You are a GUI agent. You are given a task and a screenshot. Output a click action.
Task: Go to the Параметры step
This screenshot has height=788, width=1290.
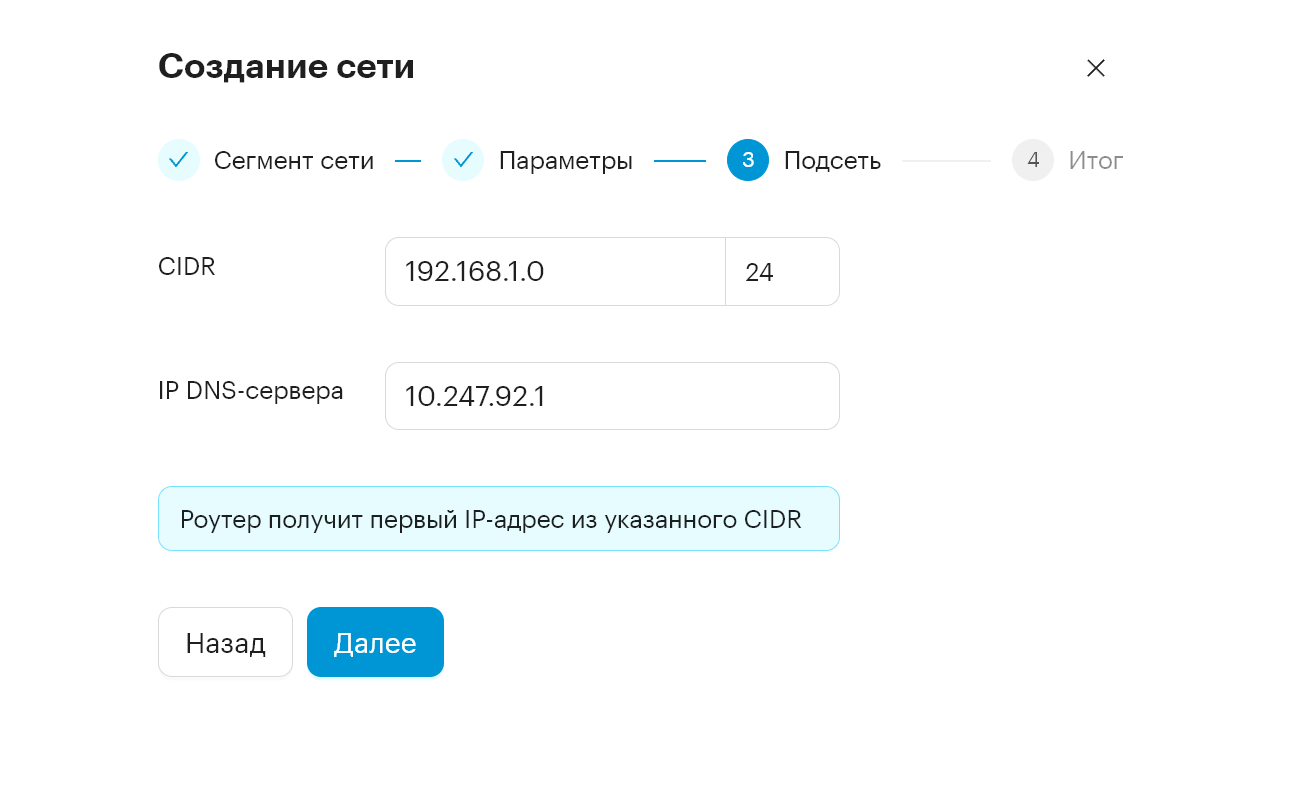(566, 161)
